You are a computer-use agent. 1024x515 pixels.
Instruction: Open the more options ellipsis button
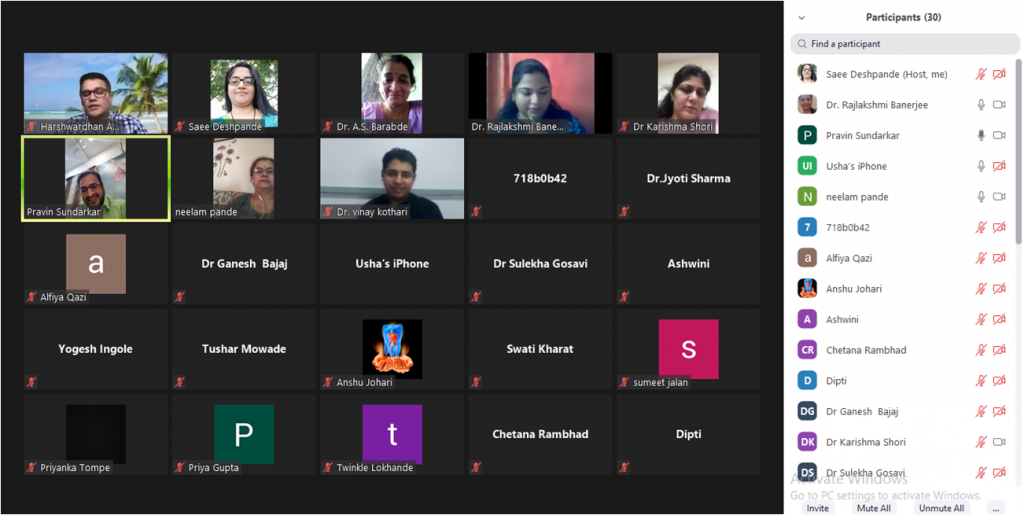996,508
